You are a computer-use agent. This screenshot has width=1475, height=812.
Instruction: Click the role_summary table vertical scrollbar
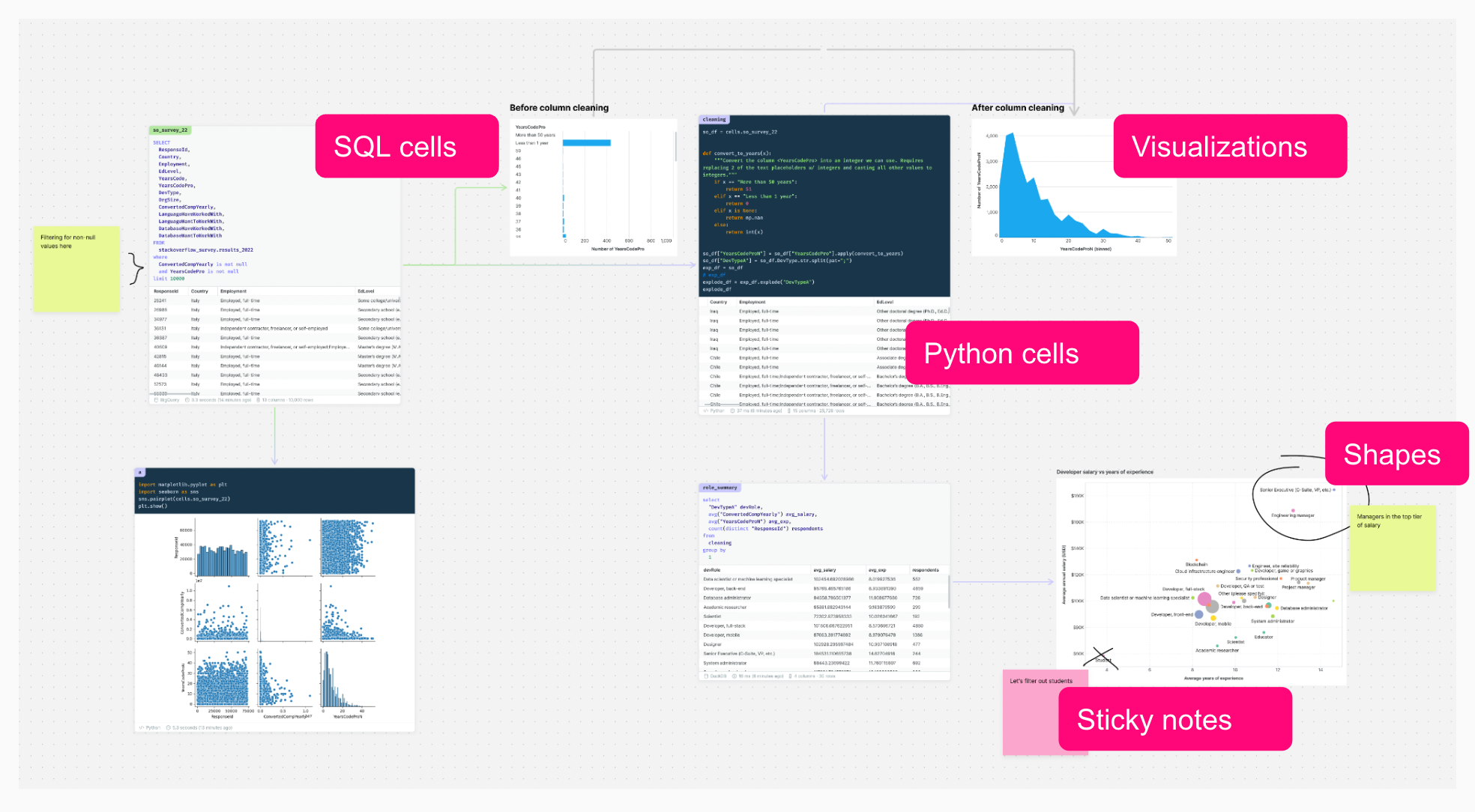point(948,592)
